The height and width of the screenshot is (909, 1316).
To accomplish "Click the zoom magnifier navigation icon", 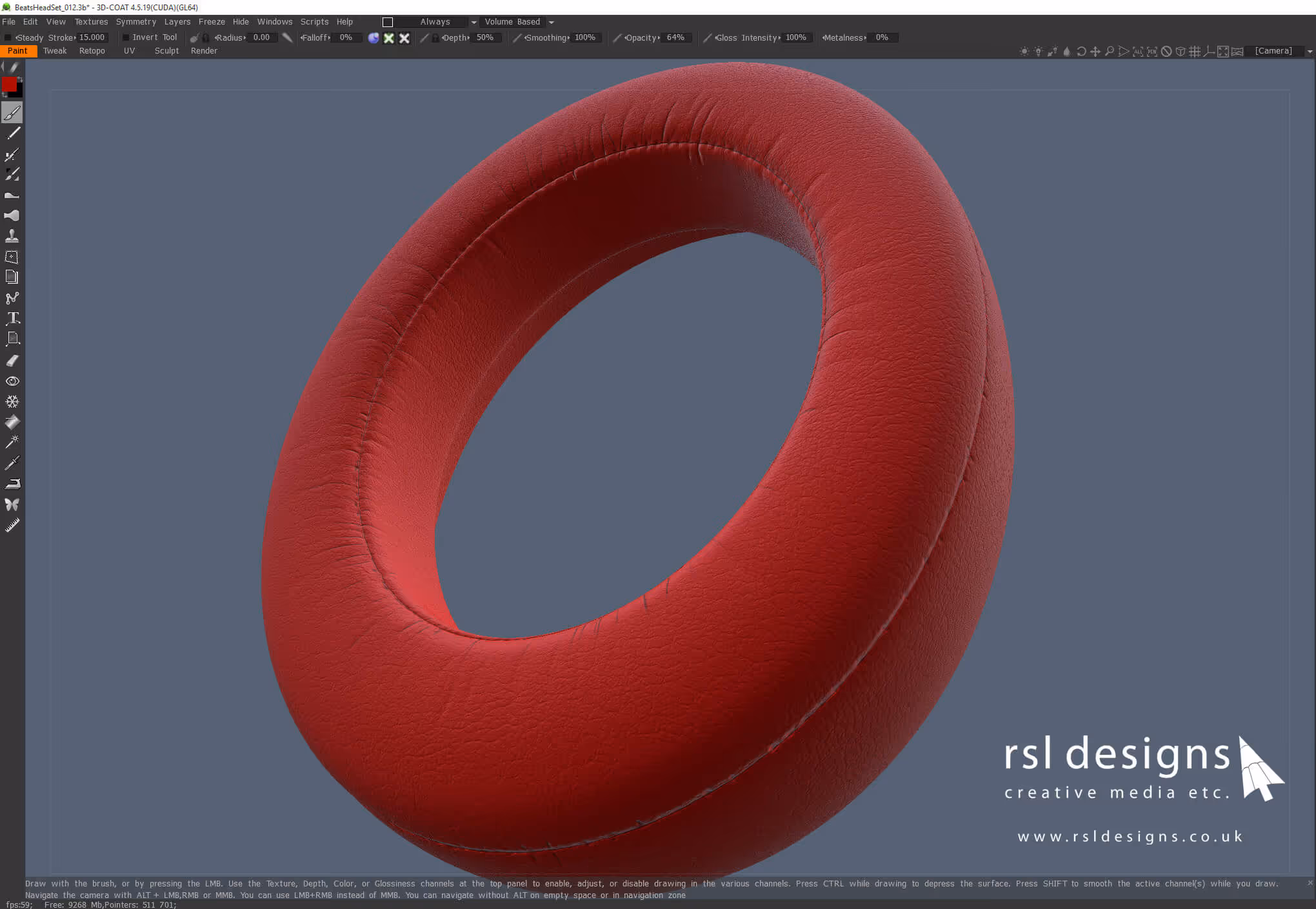I will coord(1110,51).
